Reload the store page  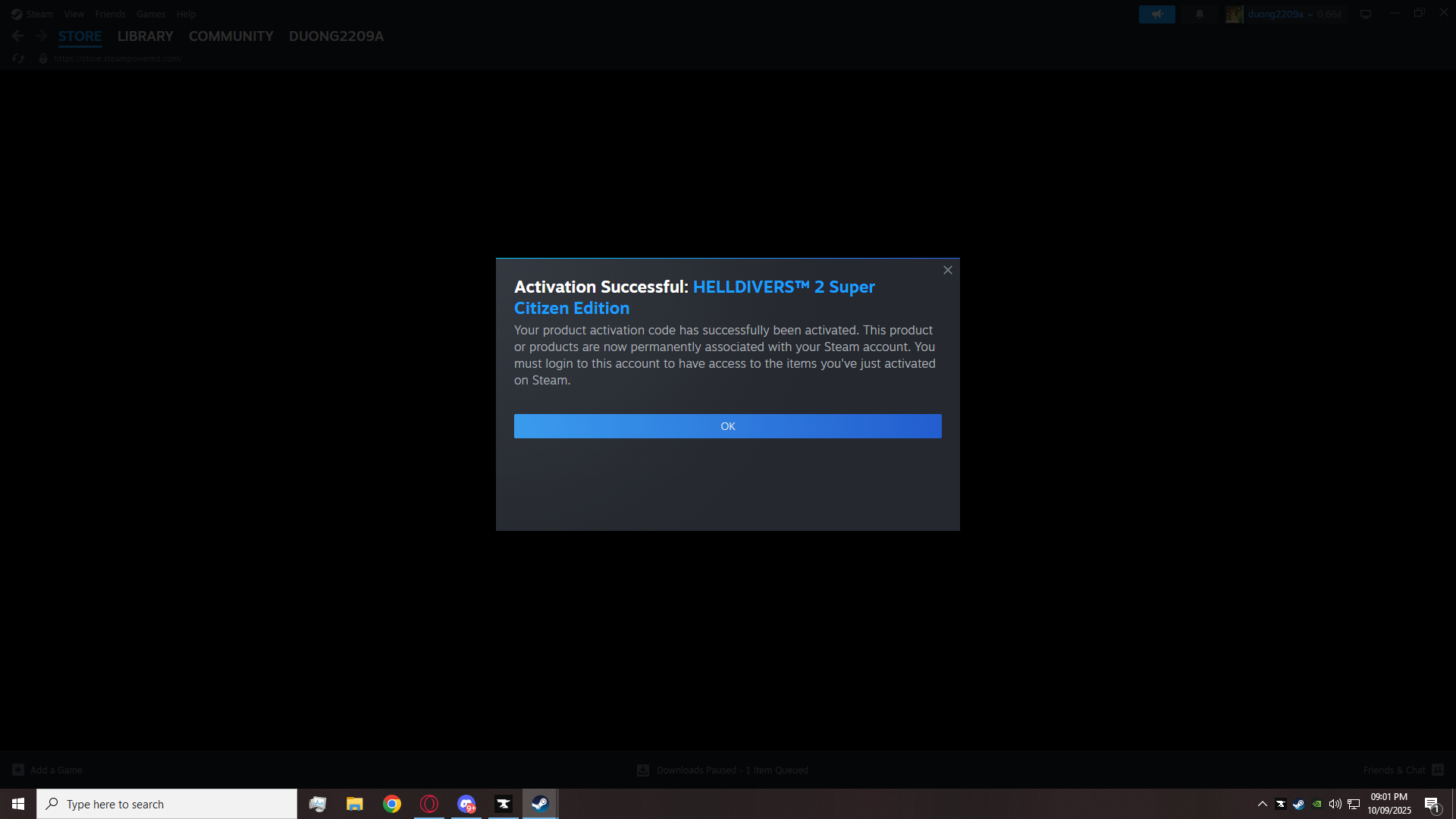pos(18,58)
